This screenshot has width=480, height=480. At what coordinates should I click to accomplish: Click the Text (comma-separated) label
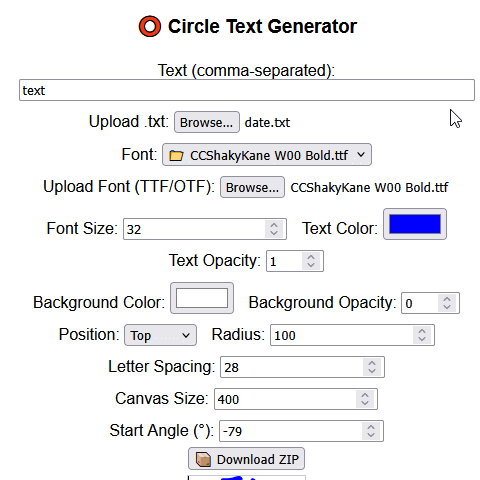tap(246, 70)
